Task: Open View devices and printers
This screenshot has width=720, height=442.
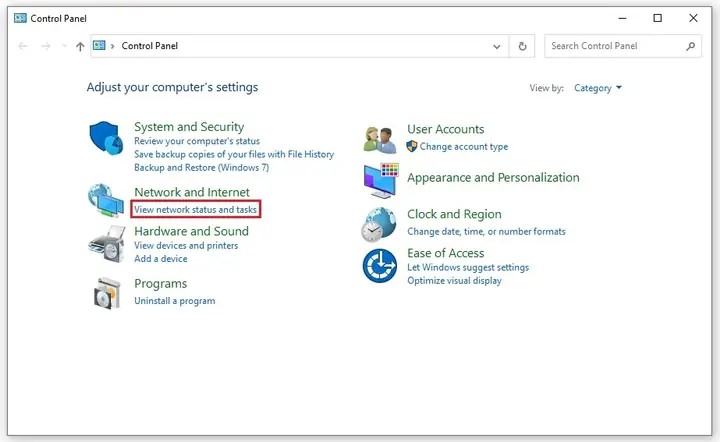Action: 186,246
